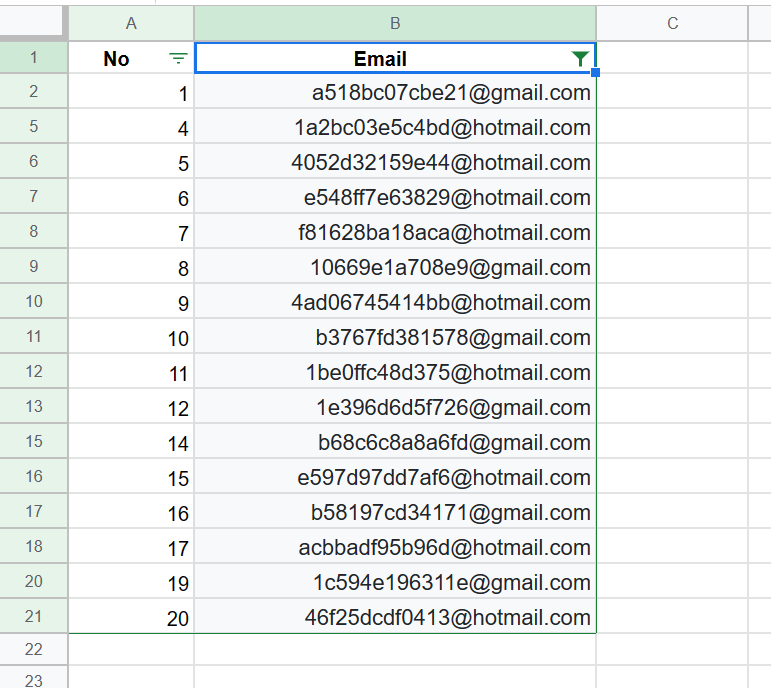Screen dimensions: 771x688
Task: Click No cell with value 7
Action: pos(131,231)
